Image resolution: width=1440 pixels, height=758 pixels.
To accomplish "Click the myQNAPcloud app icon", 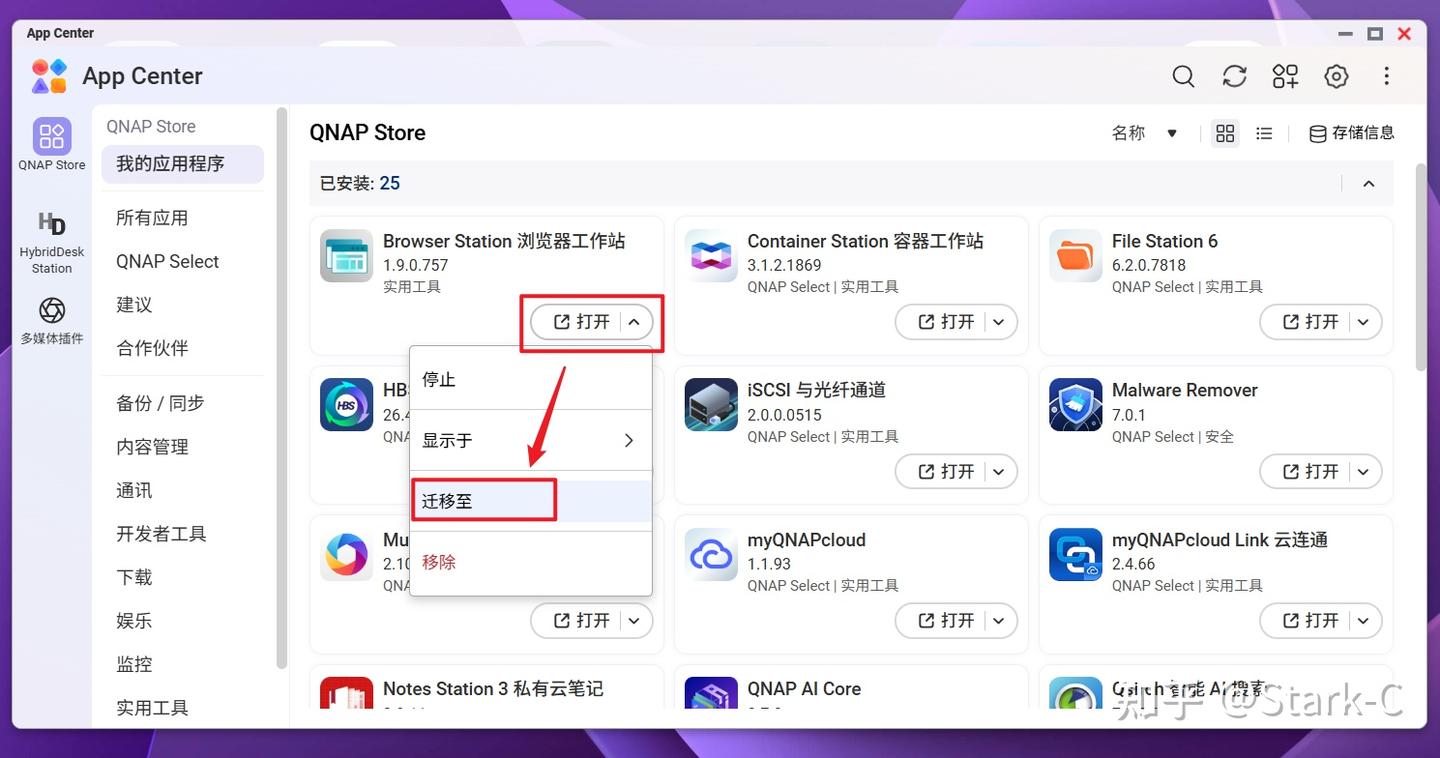I will coord(711,554).
